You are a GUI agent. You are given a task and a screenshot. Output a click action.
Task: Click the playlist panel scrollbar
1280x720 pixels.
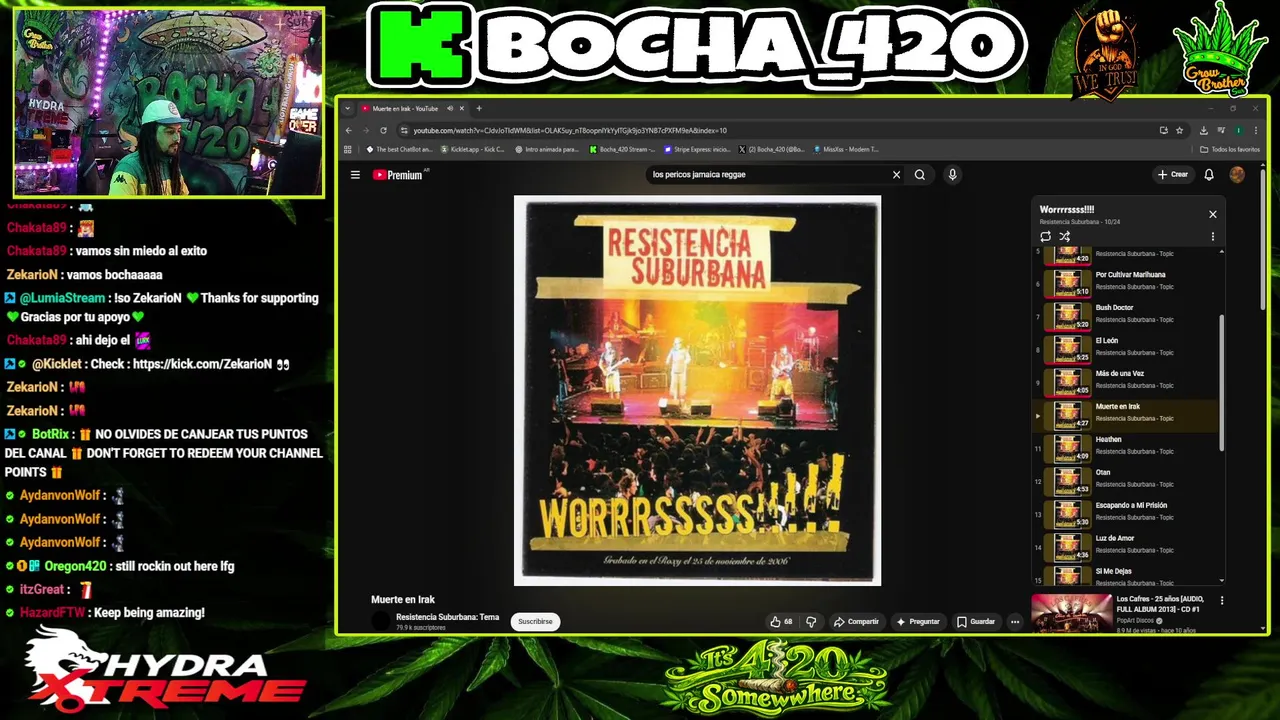pyautogui.click(x=1221, y=382)
